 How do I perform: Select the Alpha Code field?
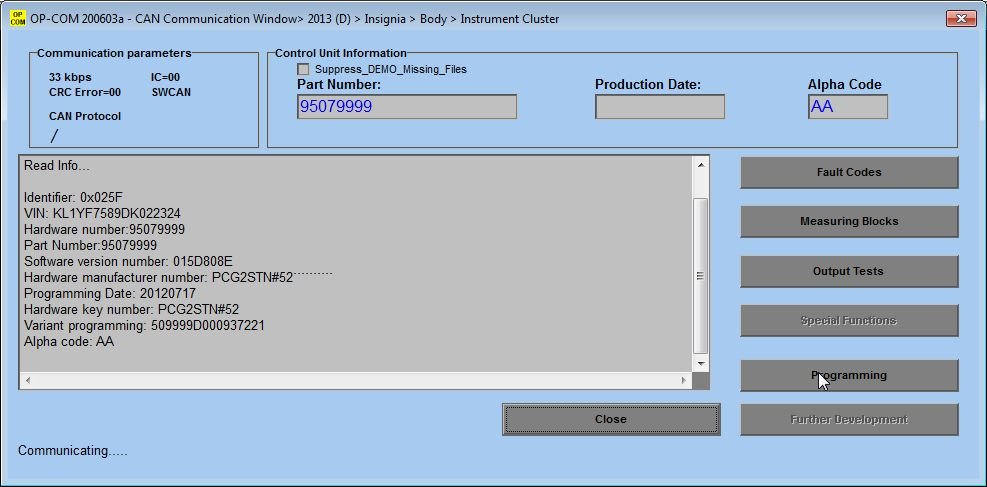point(847,107)
